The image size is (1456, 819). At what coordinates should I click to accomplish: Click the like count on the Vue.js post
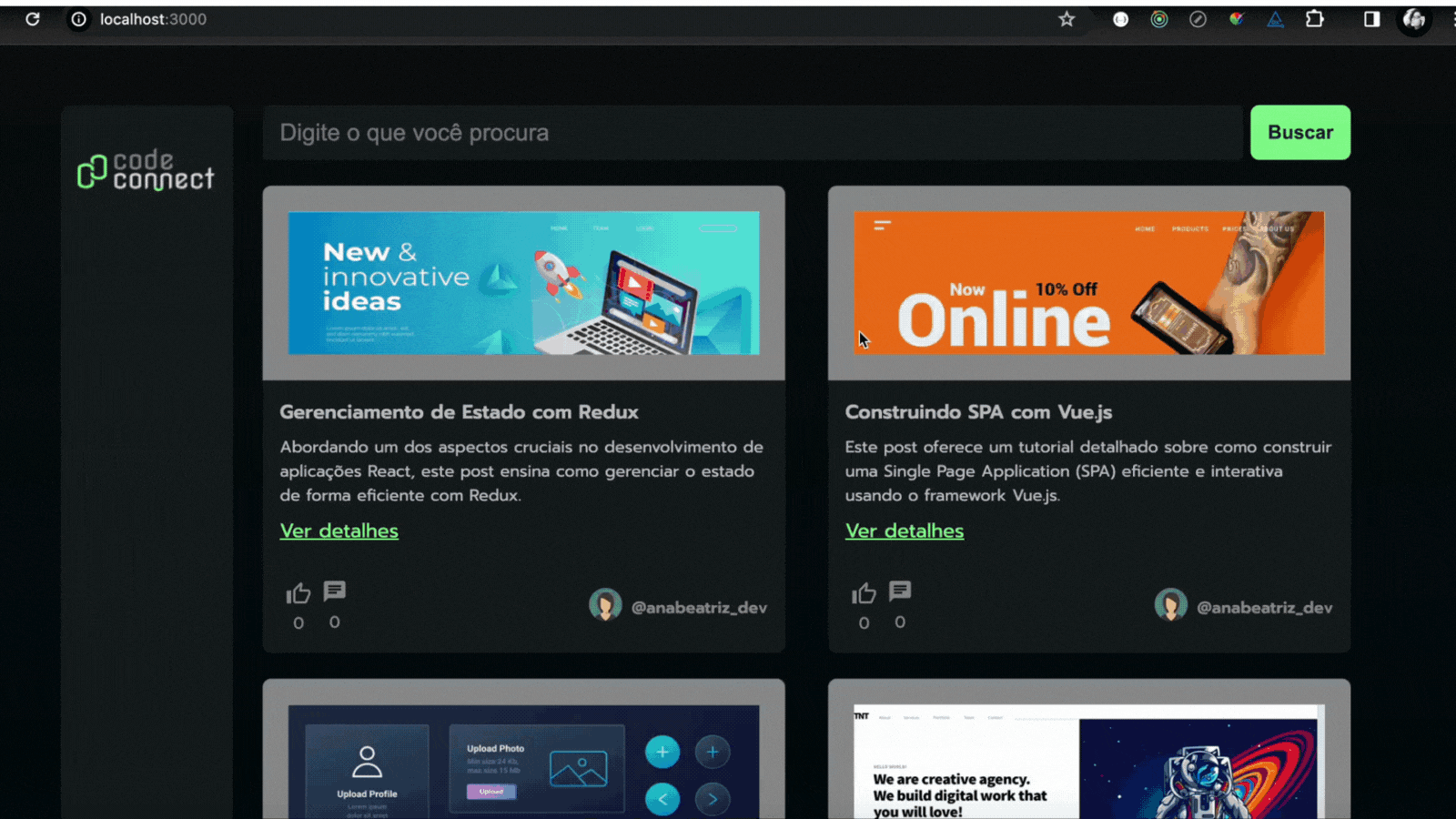click(x=864, y=623)
